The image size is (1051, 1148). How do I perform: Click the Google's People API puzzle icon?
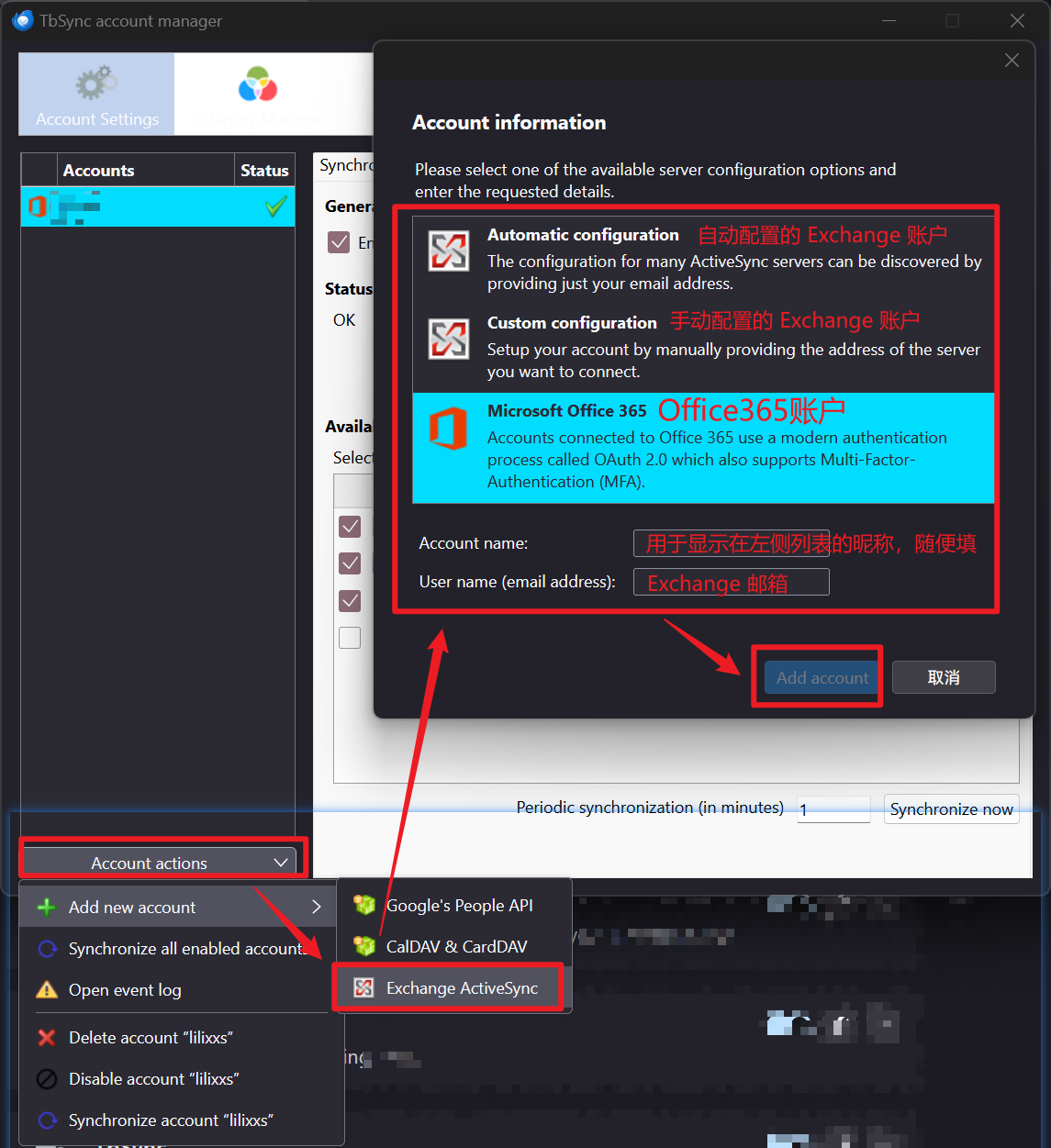(364, 906)
